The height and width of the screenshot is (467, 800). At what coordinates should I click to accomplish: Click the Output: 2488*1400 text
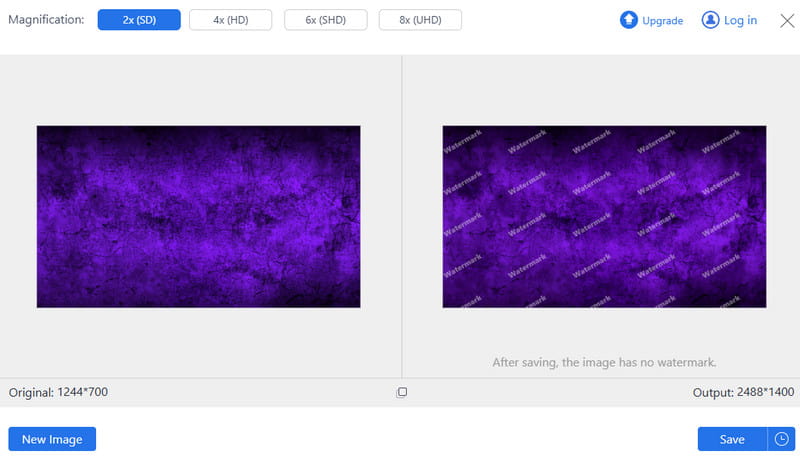click(743, 392)
